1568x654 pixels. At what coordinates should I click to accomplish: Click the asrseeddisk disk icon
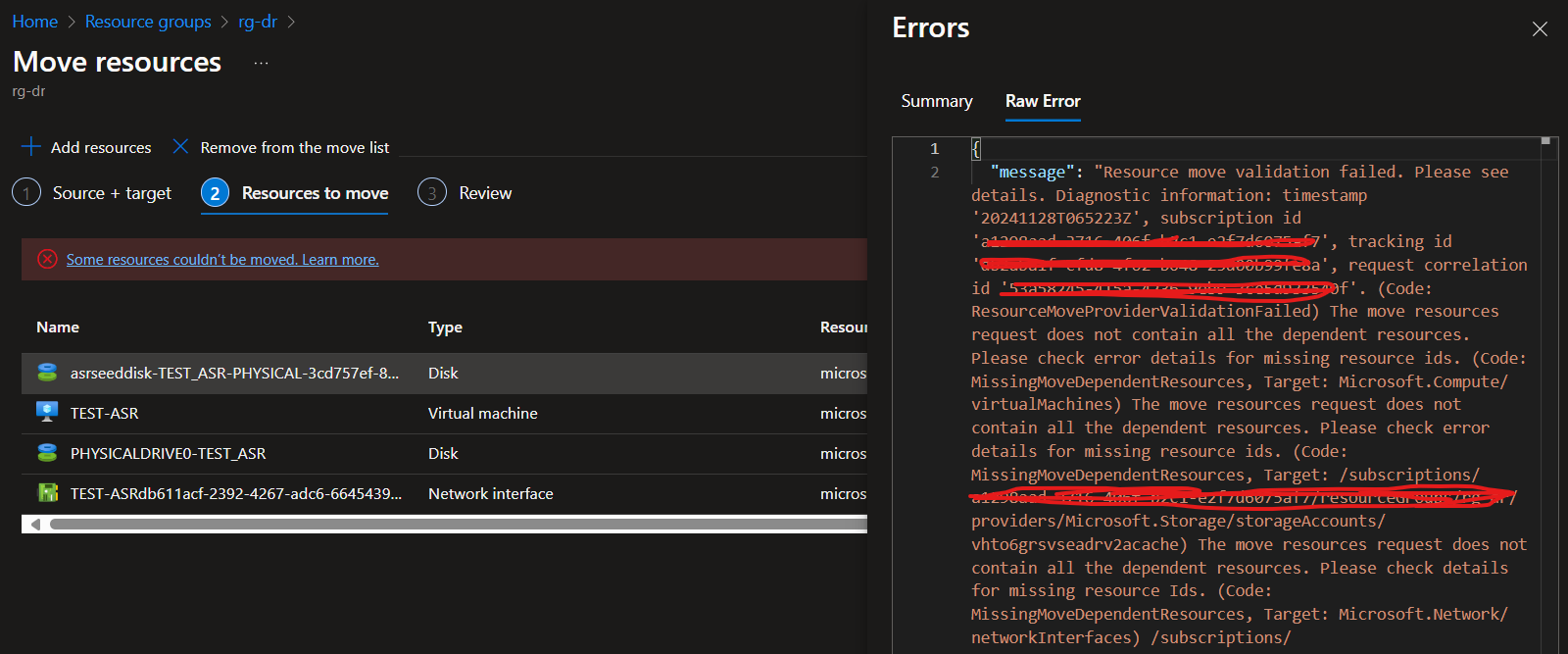pos(47,373)
